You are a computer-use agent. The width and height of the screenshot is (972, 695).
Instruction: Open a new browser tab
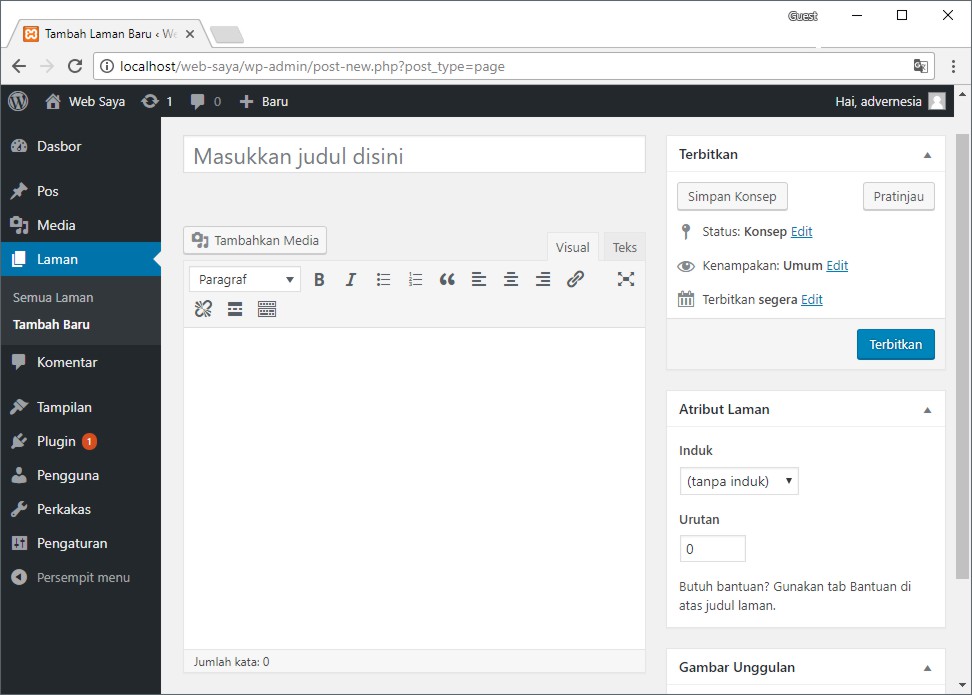(227, 35)
